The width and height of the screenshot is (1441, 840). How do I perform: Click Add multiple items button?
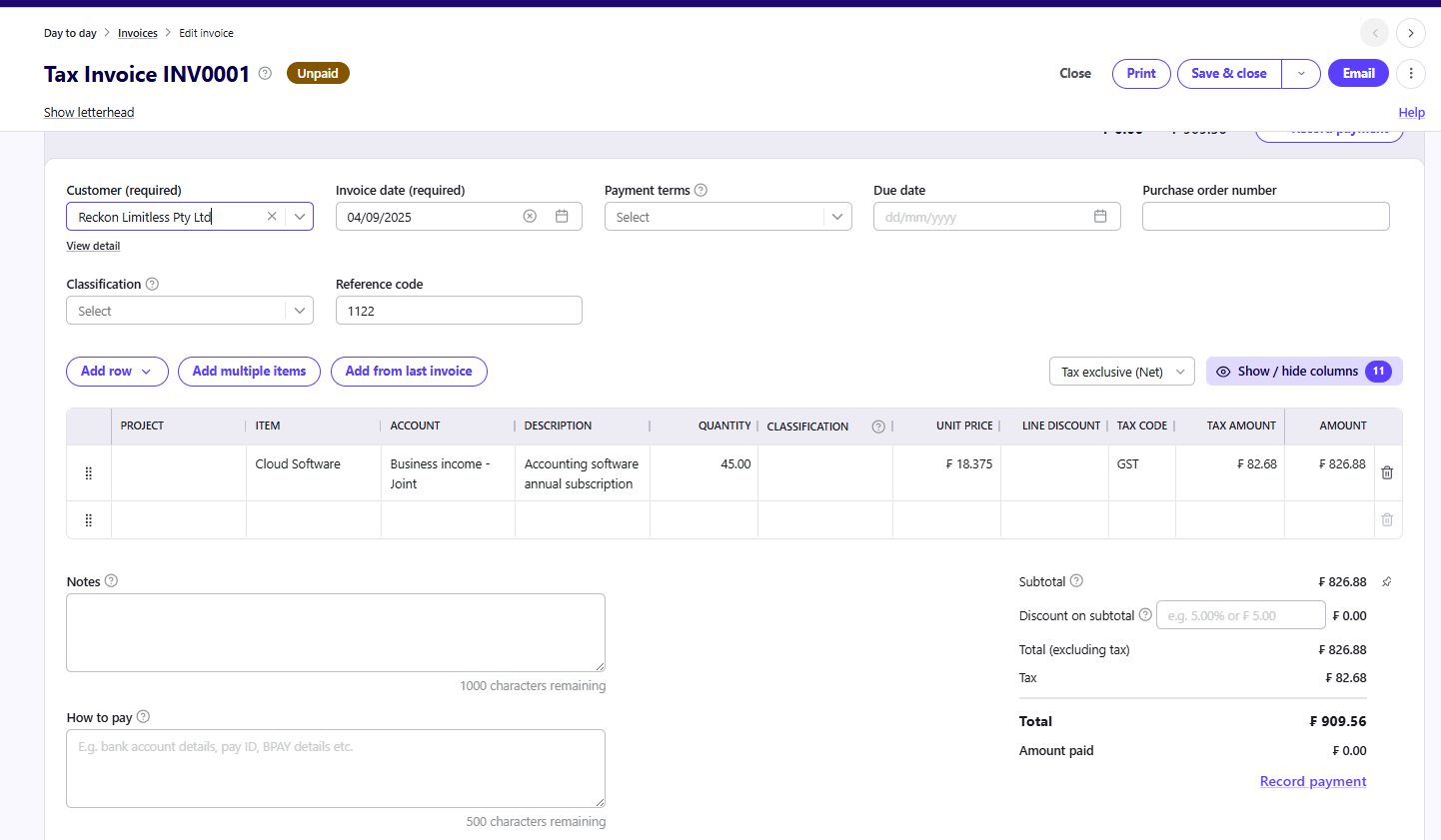pos(249,372)
